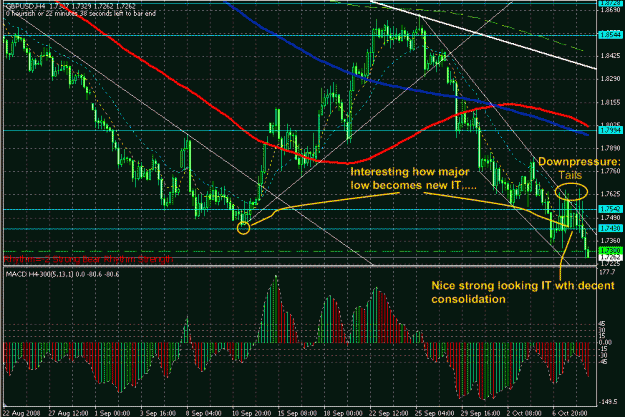Click the 10 Sep 20:00 time label
The height and width of the screenshot is (417, 625).
coord(251,413)
